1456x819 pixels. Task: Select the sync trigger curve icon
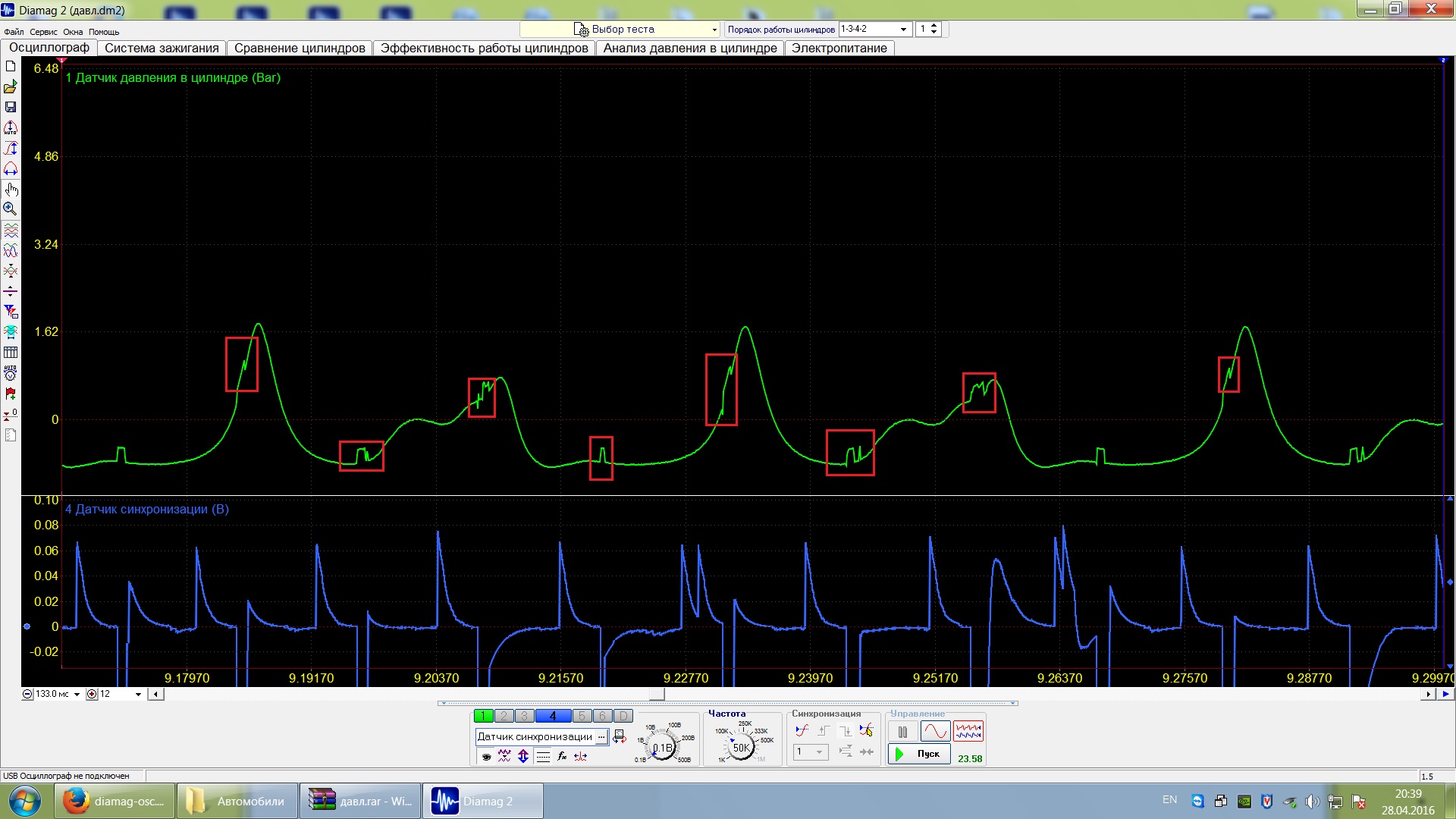click(x=802, y=731)
